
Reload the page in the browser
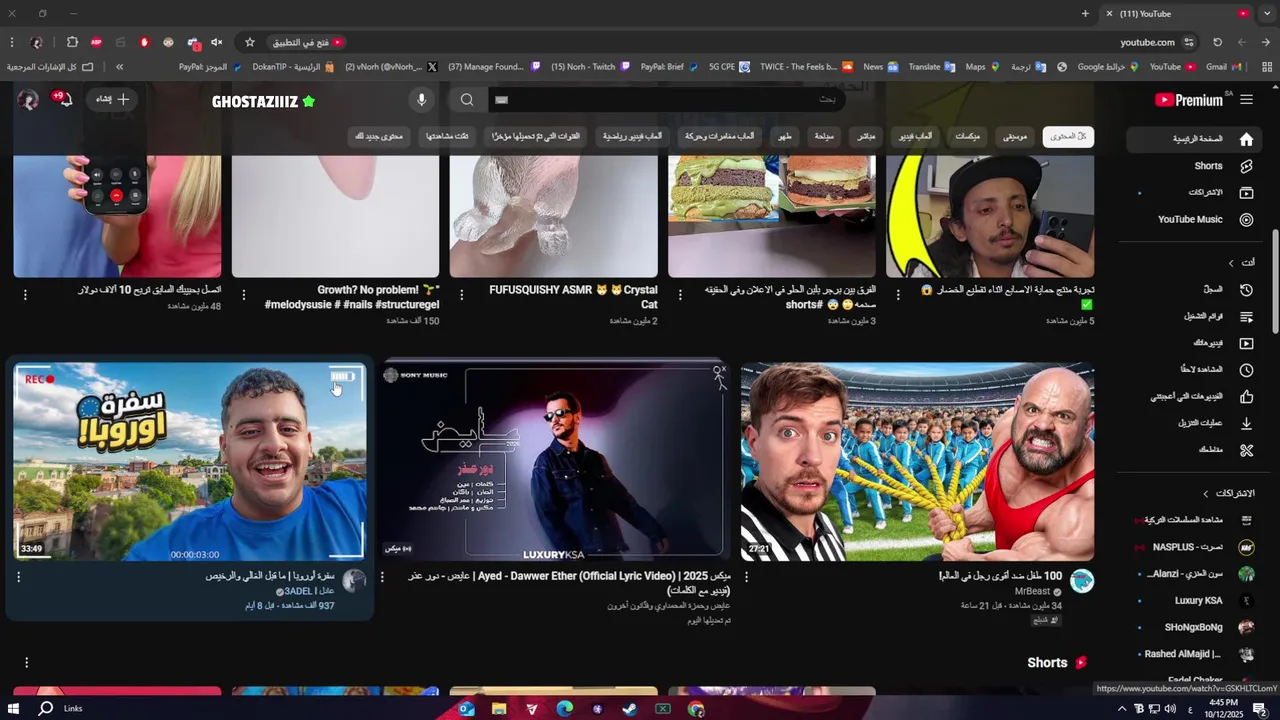(1217, 42)
